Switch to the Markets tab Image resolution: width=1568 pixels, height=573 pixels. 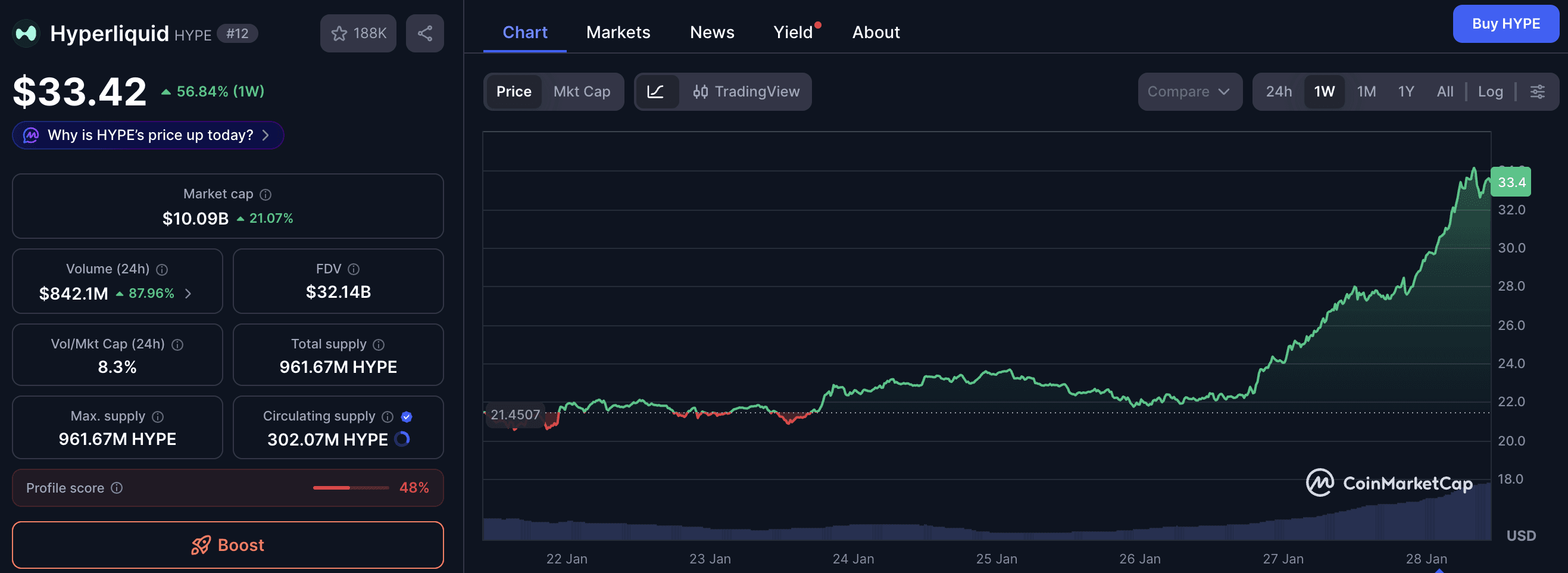point(618,32)
